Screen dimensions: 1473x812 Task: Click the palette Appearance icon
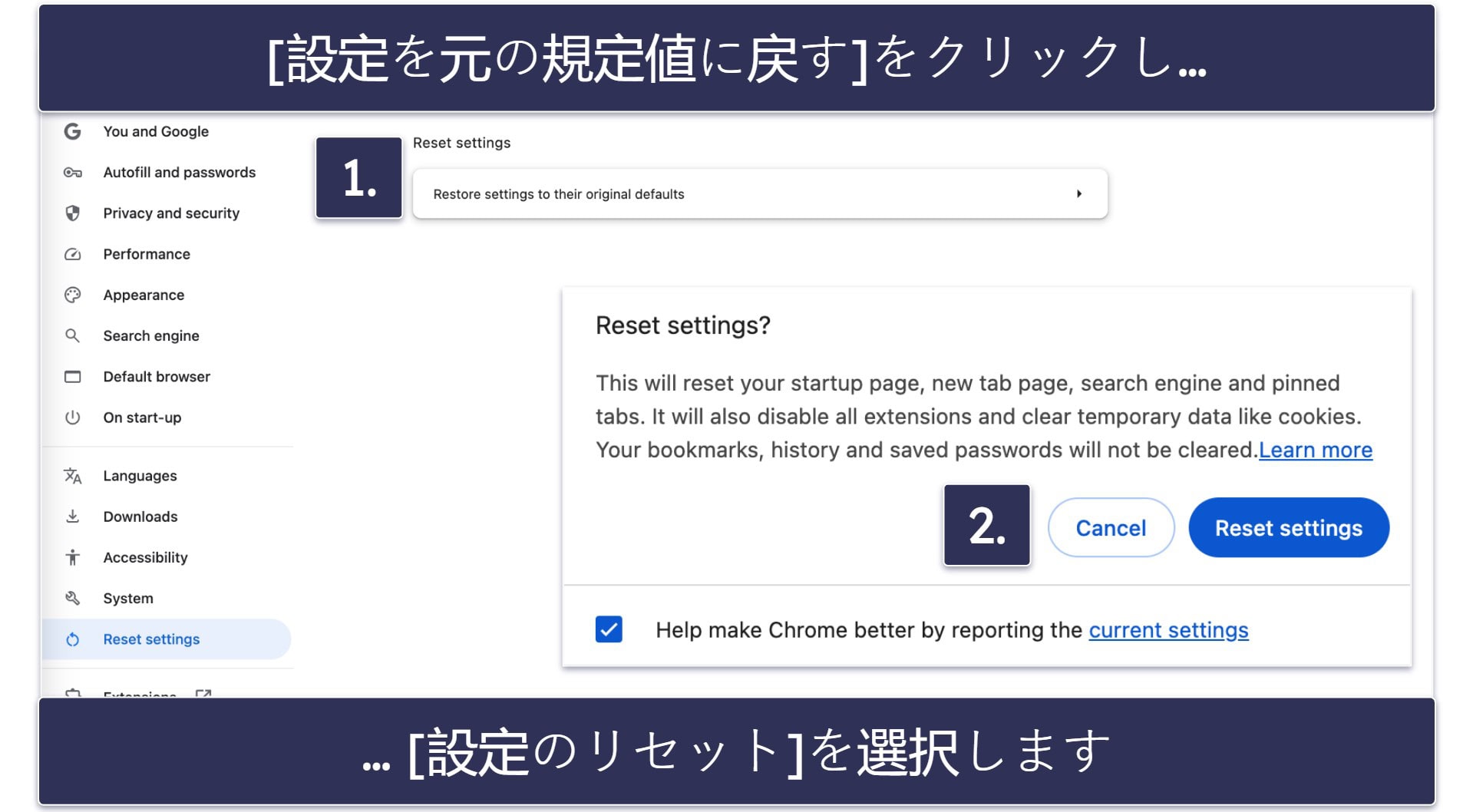[x=72, y=295]
